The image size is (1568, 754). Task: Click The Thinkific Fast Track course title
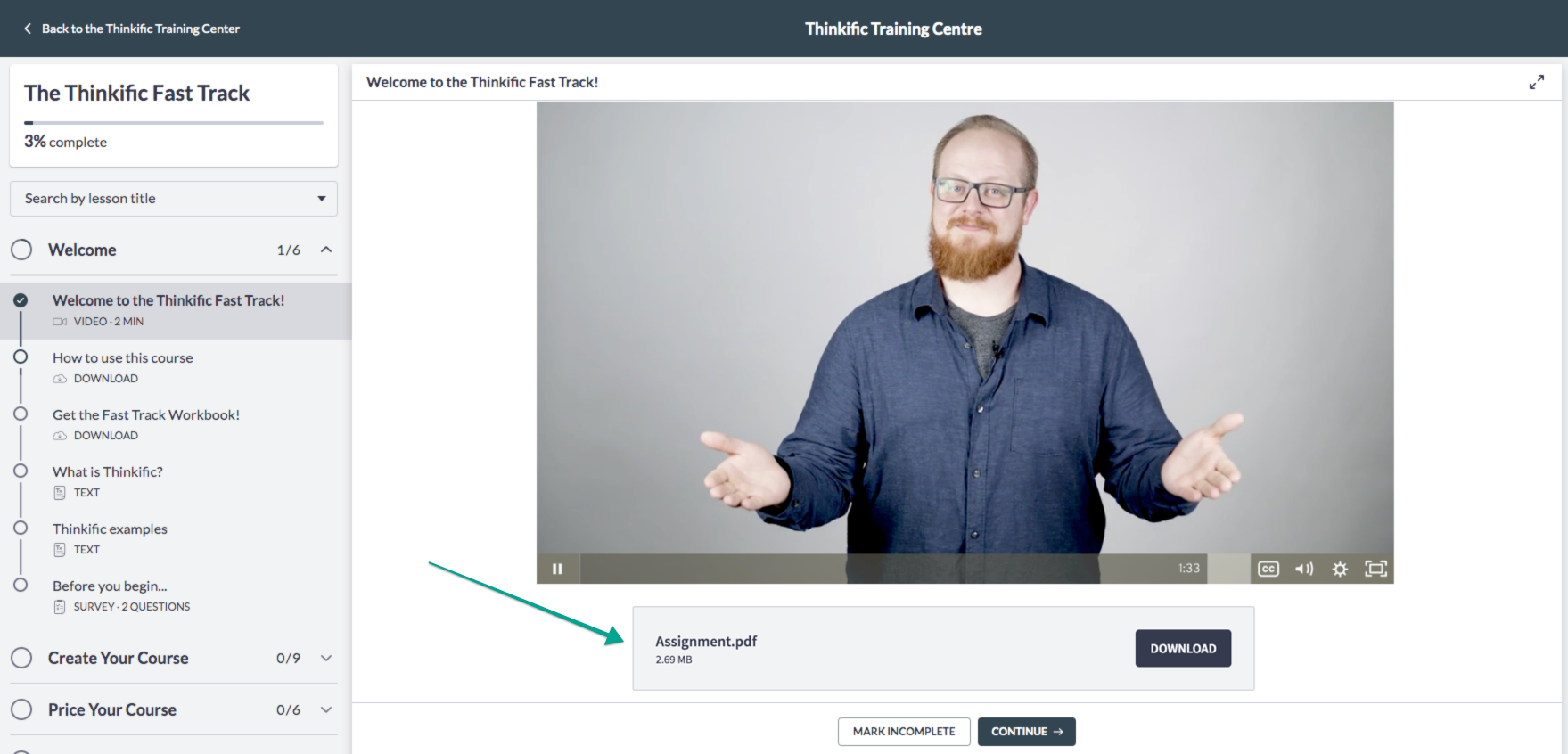click(137, 93)
